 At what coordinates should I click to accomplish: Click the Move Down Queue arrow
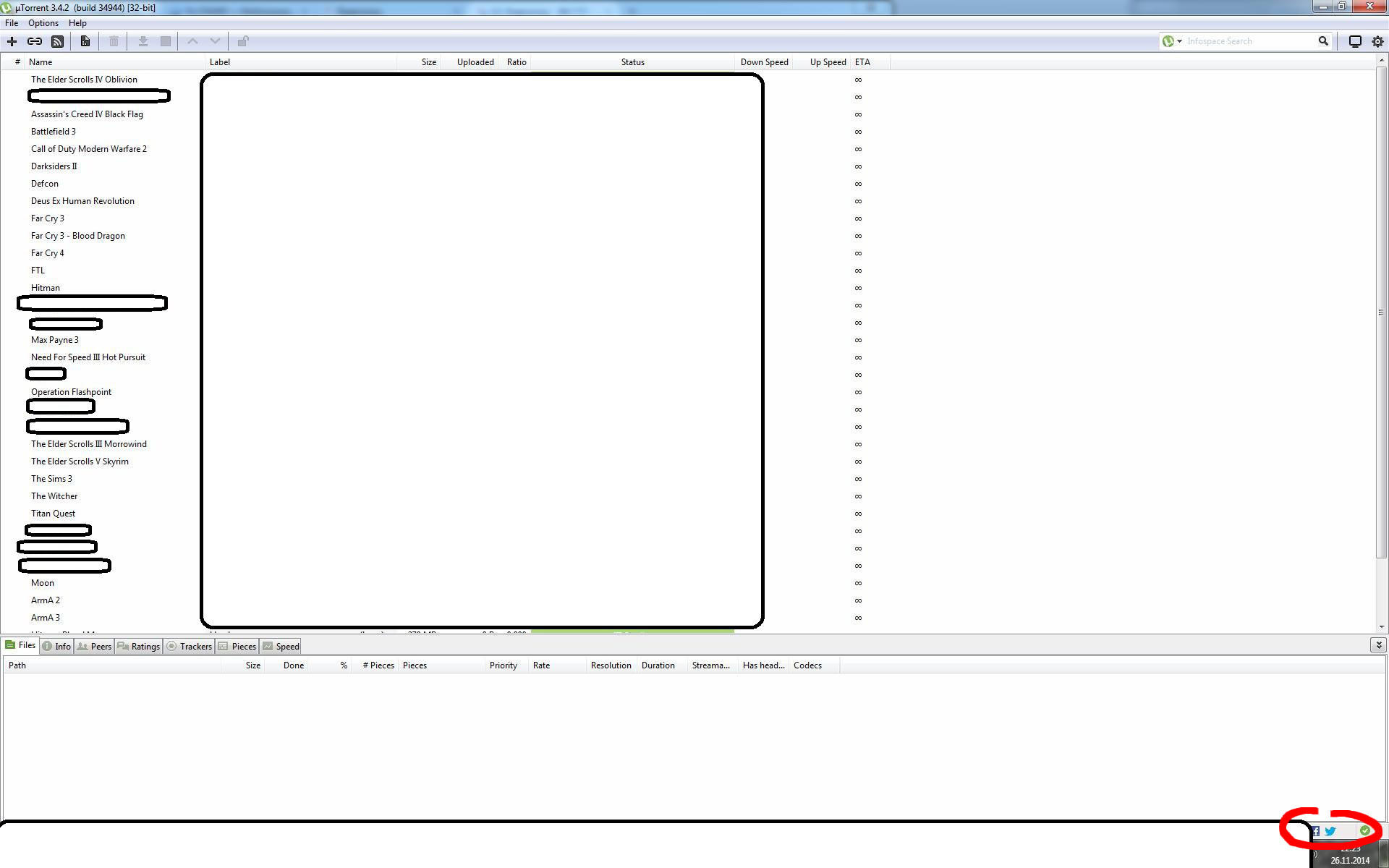(x=215, y=41)
